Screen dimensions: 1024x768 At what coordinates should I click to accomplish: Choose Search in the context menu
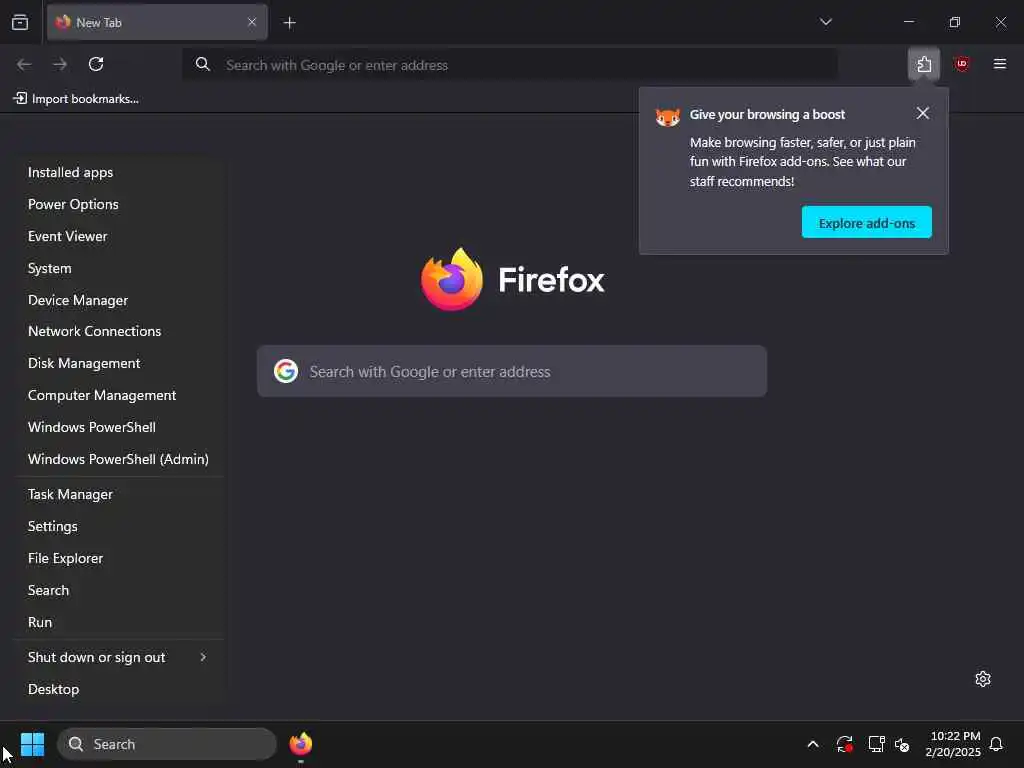coord(119,590)
